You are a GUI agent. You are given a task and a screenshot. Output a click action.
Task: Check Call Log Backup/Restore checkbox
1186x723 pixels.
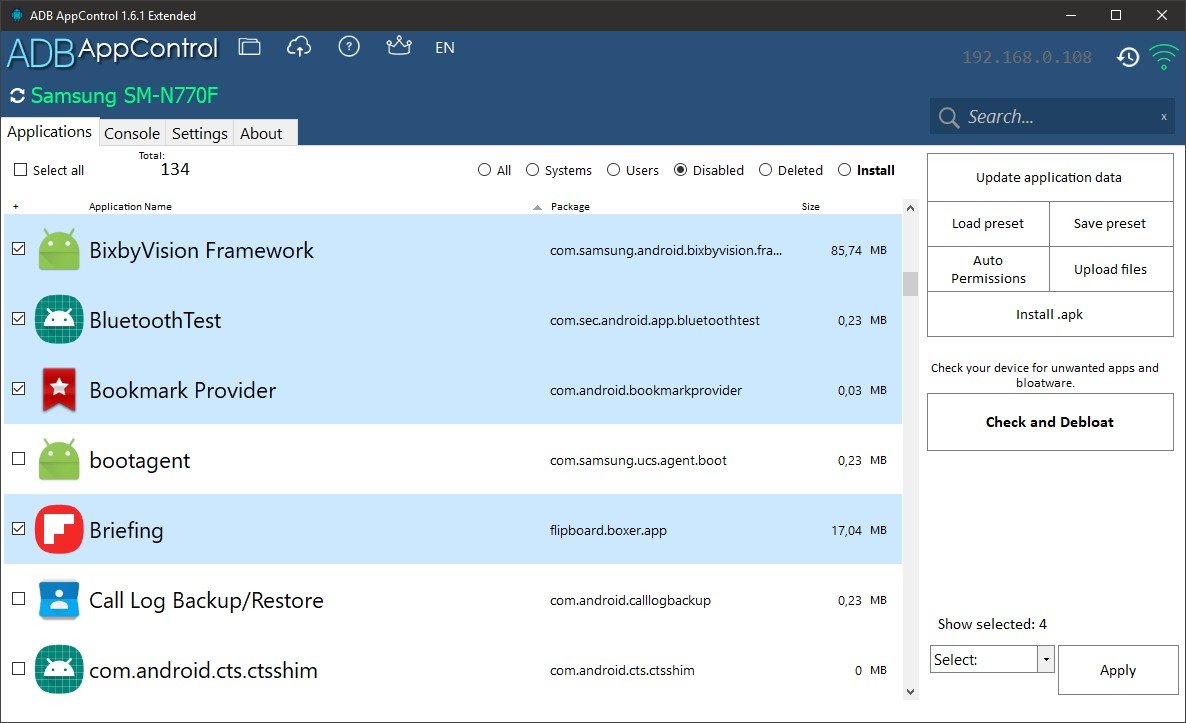[19, 599]
